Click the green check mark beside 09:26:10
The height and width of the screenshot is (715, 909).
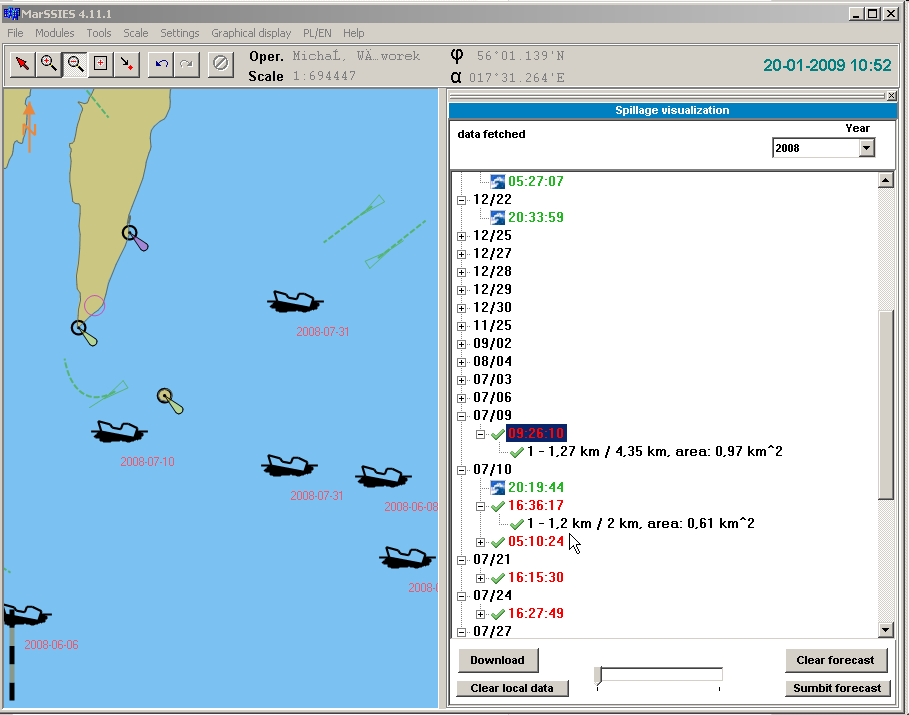(497, 434)
